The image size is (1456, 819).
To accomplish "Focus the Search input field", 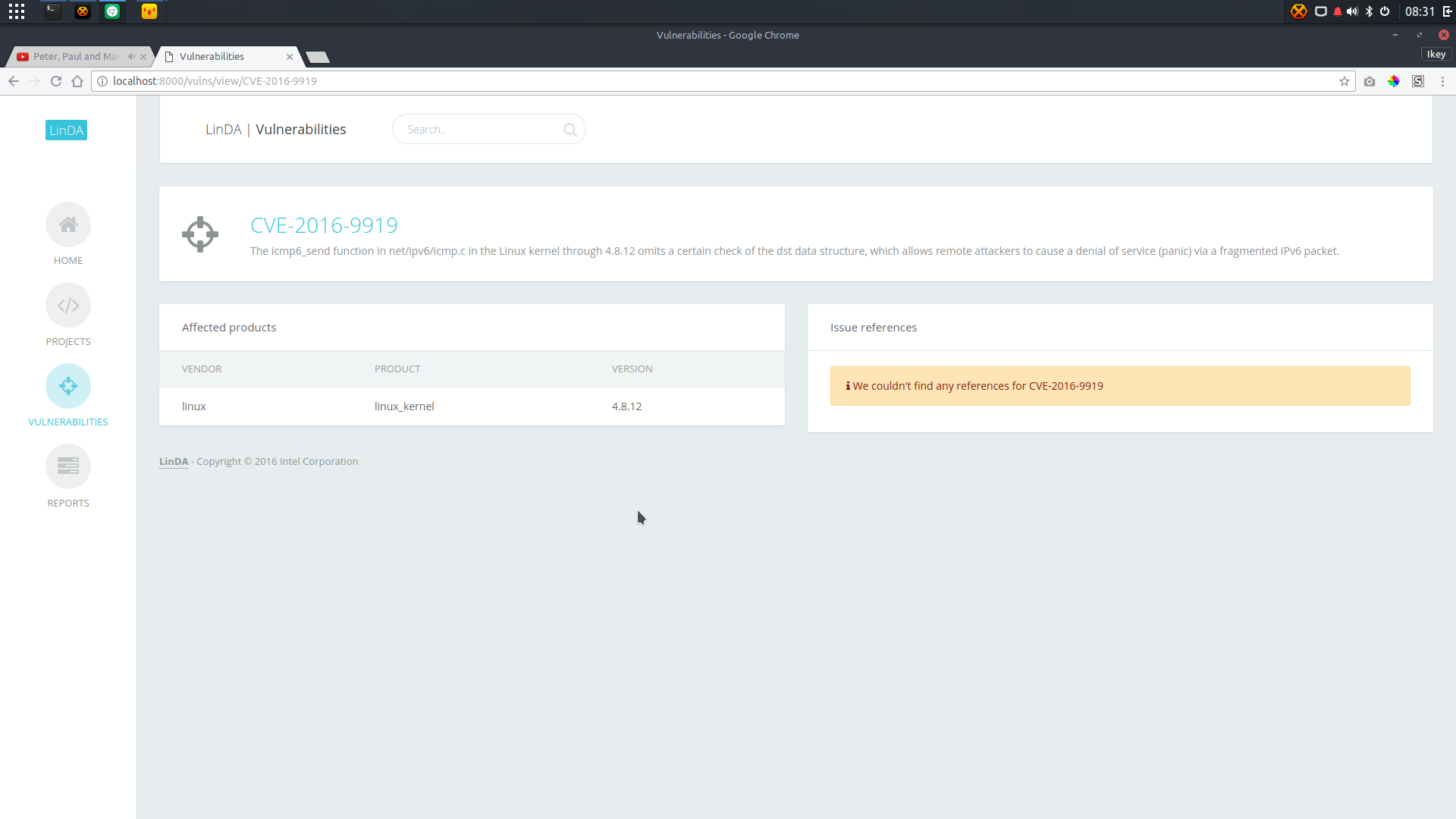I will pos(488,130).
